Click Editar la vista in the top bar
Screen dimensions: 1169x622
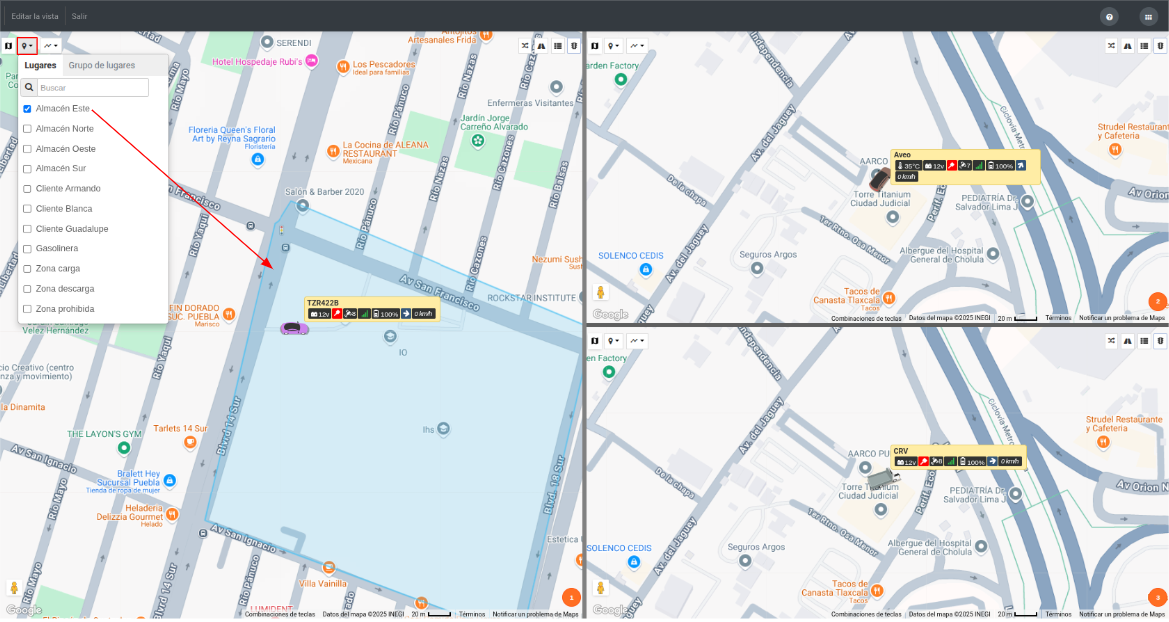pos(35,16)
